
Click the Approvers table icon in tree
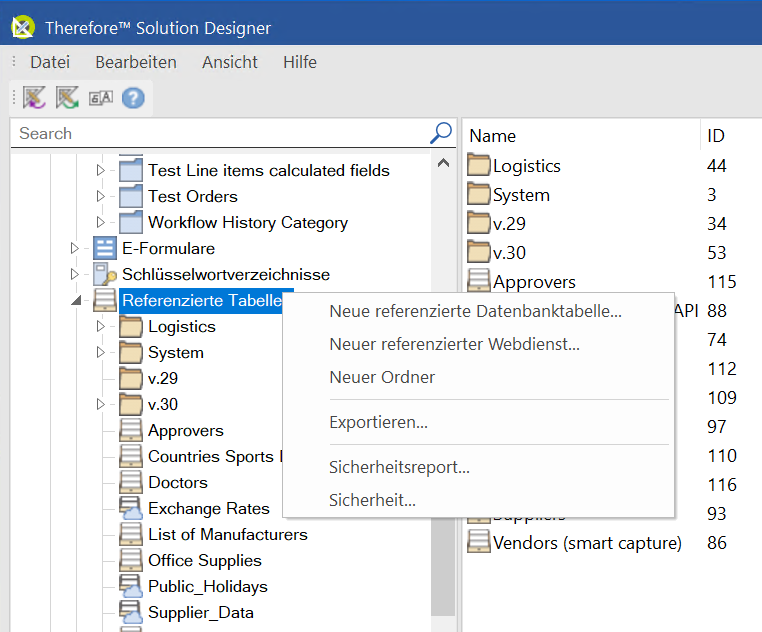[131, 430]
